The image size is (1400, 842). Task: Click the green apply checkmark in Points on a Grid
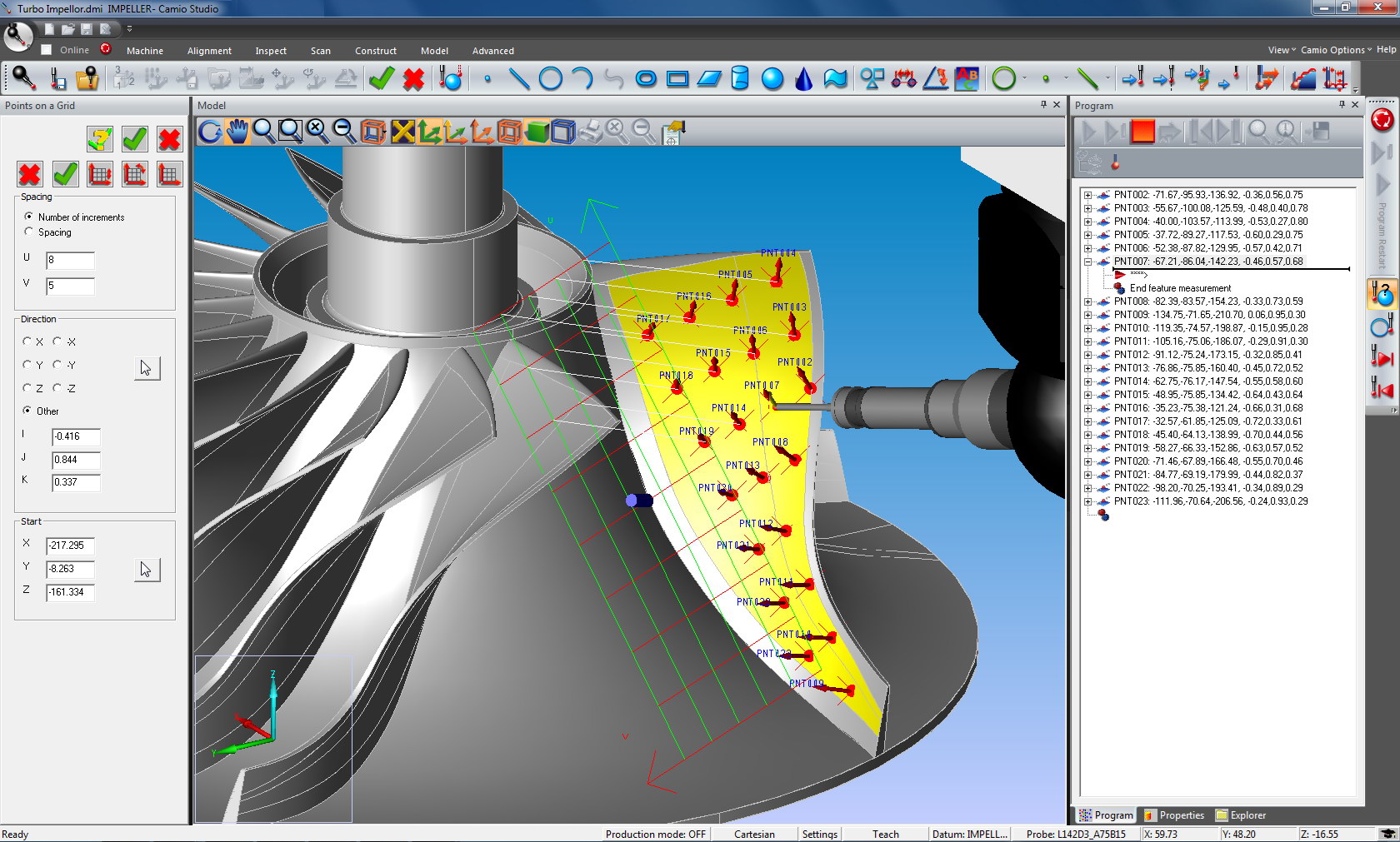pyautogui.click(x=134, y=139)
